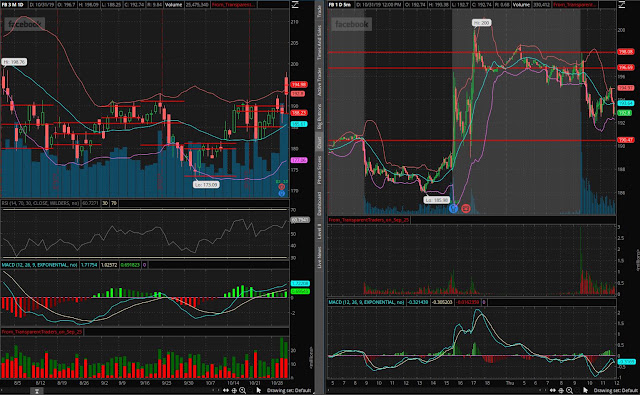Image resolution: width=640 pixels, height=395 pixels.
Task: Click From_TransparentTraders study label below daily MACD
Action: click(x=42, y=332)
